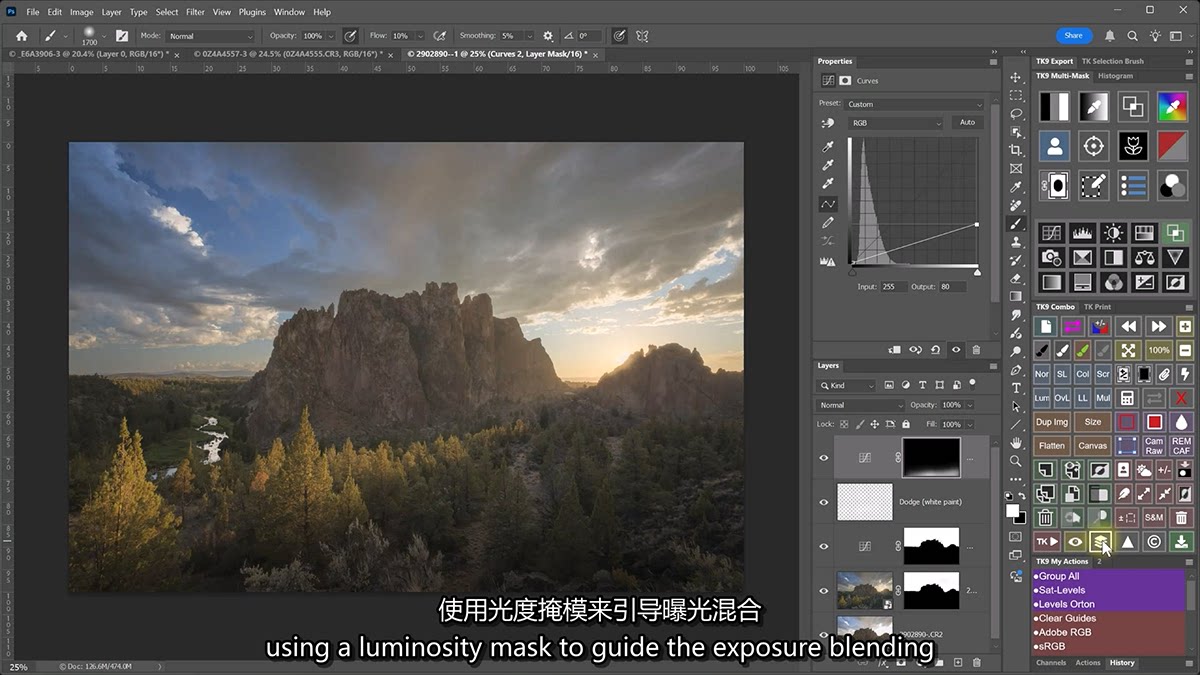Click the TK9 red X button
The width and height of the screenshot is (1200, 675).
point(1182,397)
